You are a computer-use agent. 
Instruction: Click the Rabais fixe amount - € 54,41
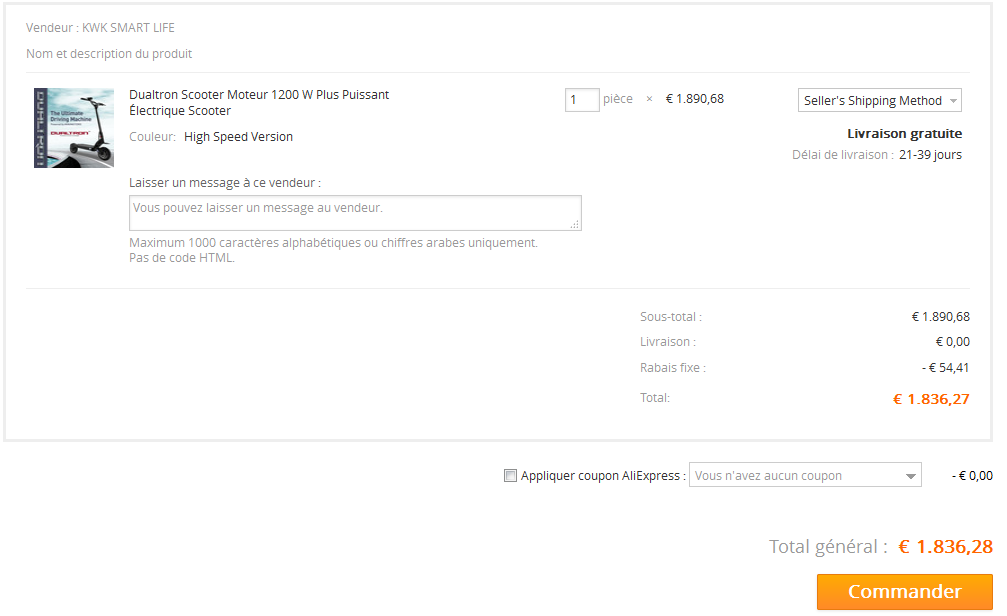tap(945, 368)
